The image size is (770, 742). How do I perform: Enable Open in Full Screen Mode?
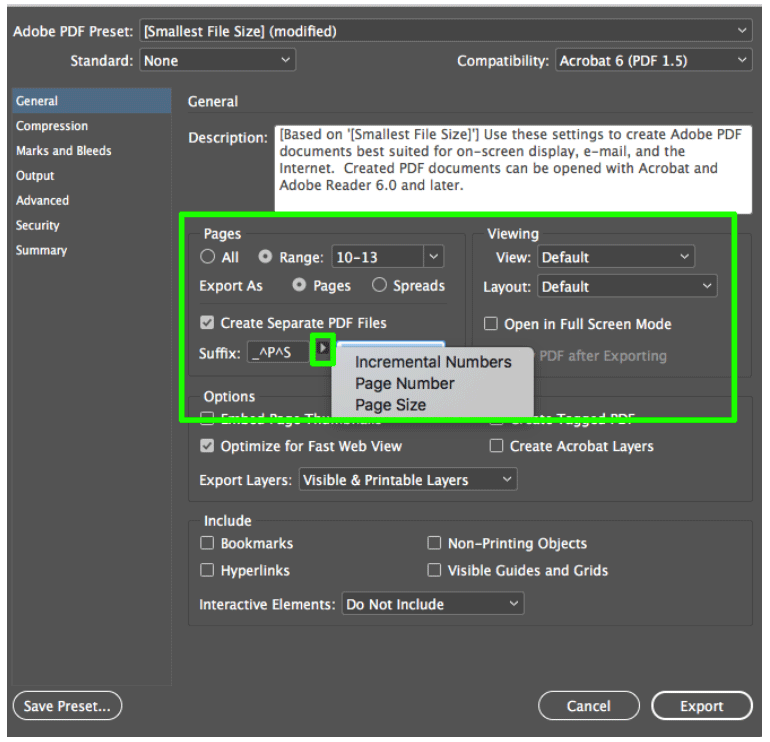click(x=490, y=324)
